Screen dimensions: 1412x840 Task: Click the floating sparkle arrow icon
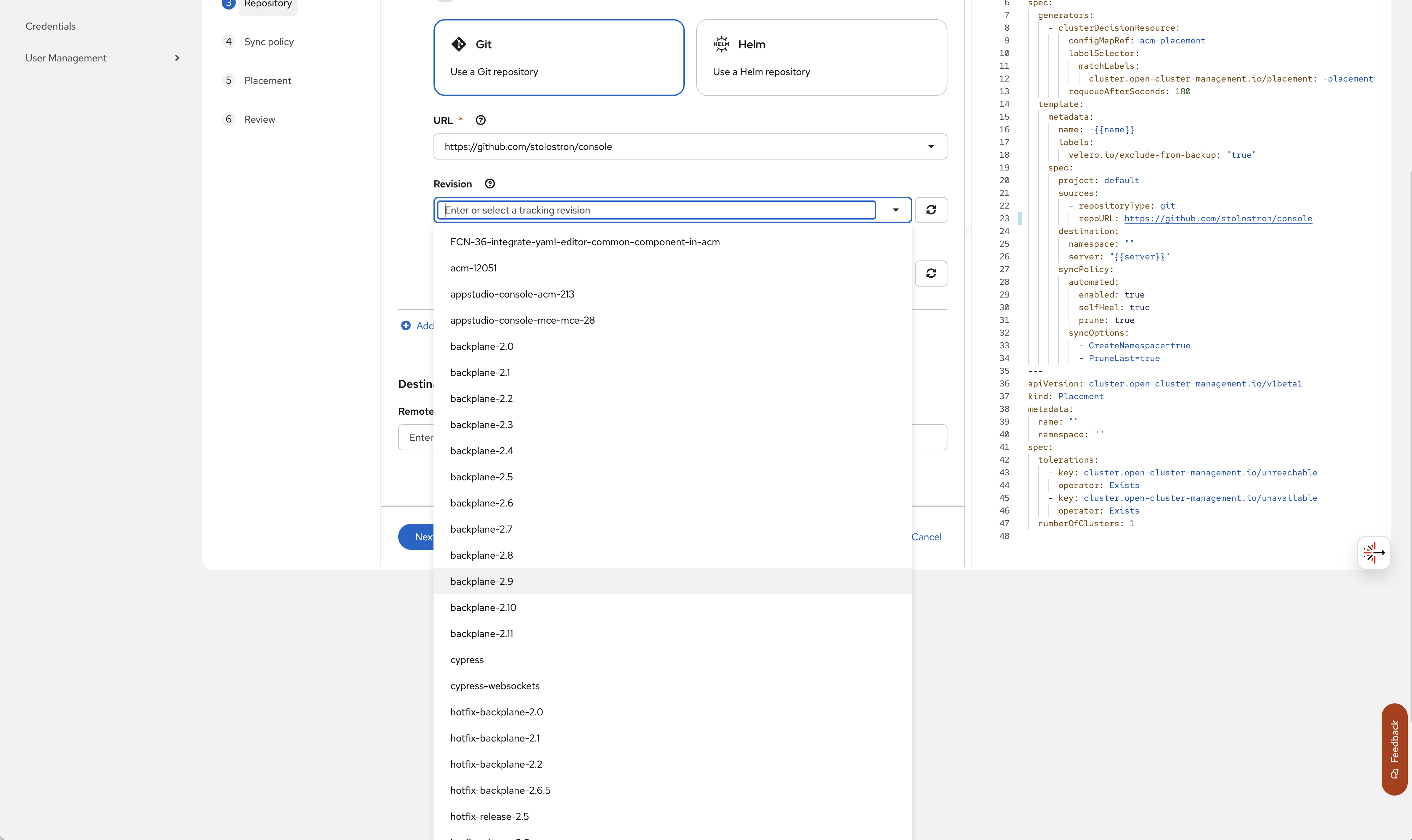tap(1374, 552)
